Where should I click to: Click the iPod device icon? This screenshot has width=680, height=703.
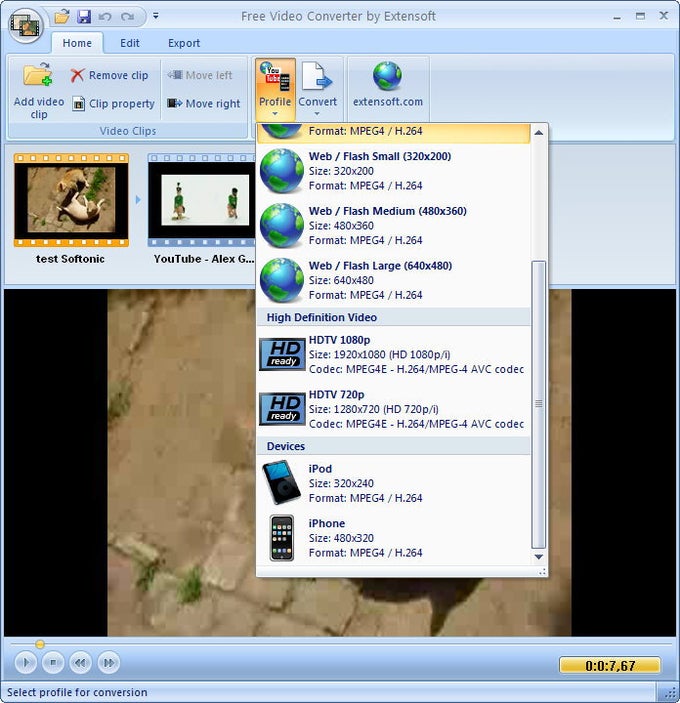coord(282,483)
